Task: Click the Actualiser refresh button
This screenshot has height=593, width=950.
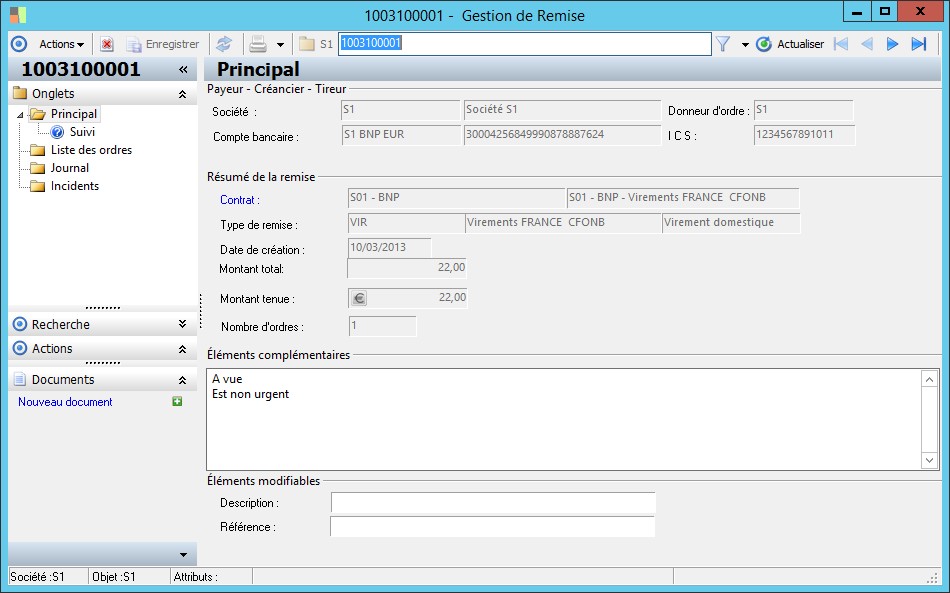Action: pyautogui.click(x=790, y=44)
